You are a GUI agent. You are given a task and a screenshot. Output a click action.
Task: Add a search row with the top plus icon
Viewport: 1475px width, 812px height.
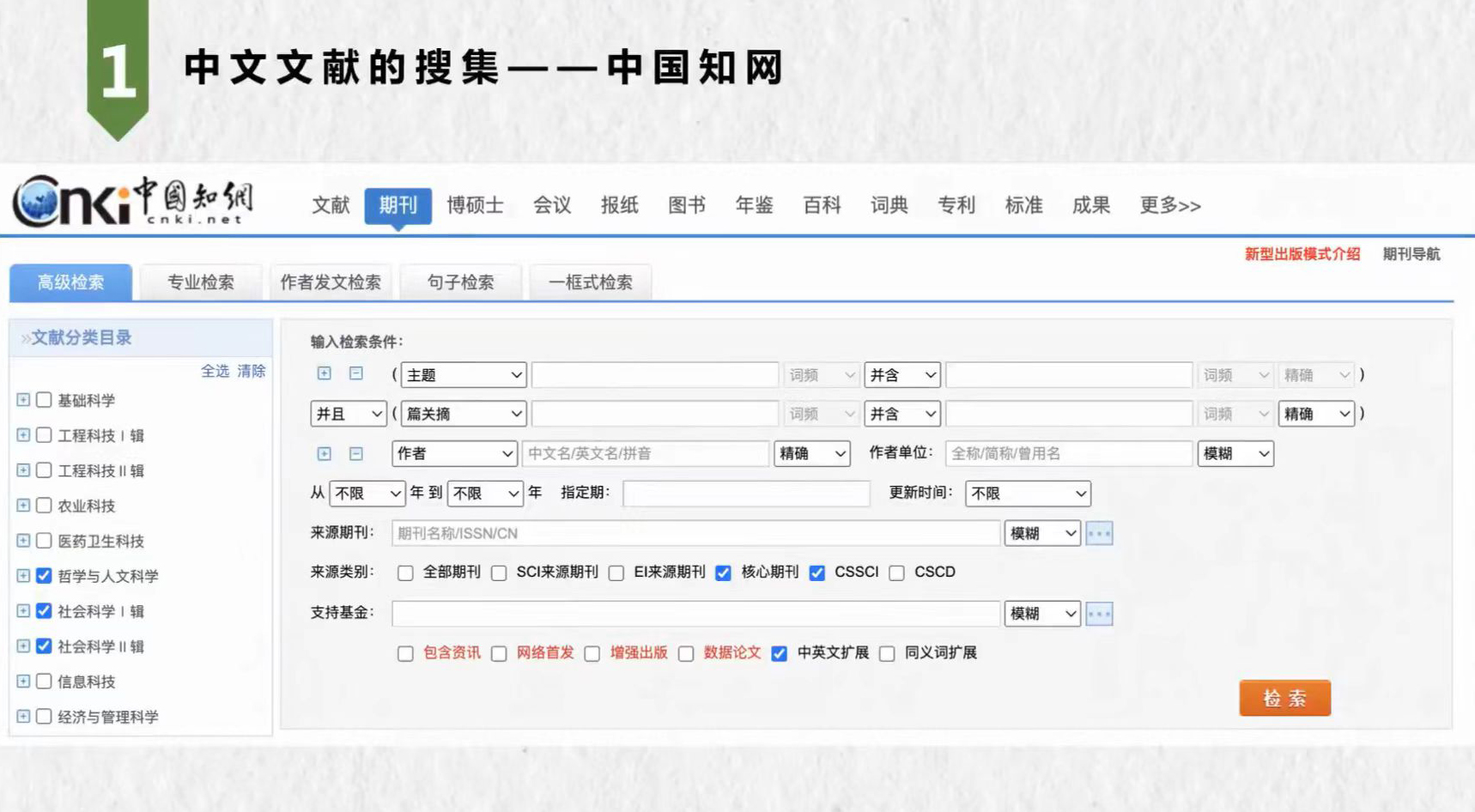(324, 373)
